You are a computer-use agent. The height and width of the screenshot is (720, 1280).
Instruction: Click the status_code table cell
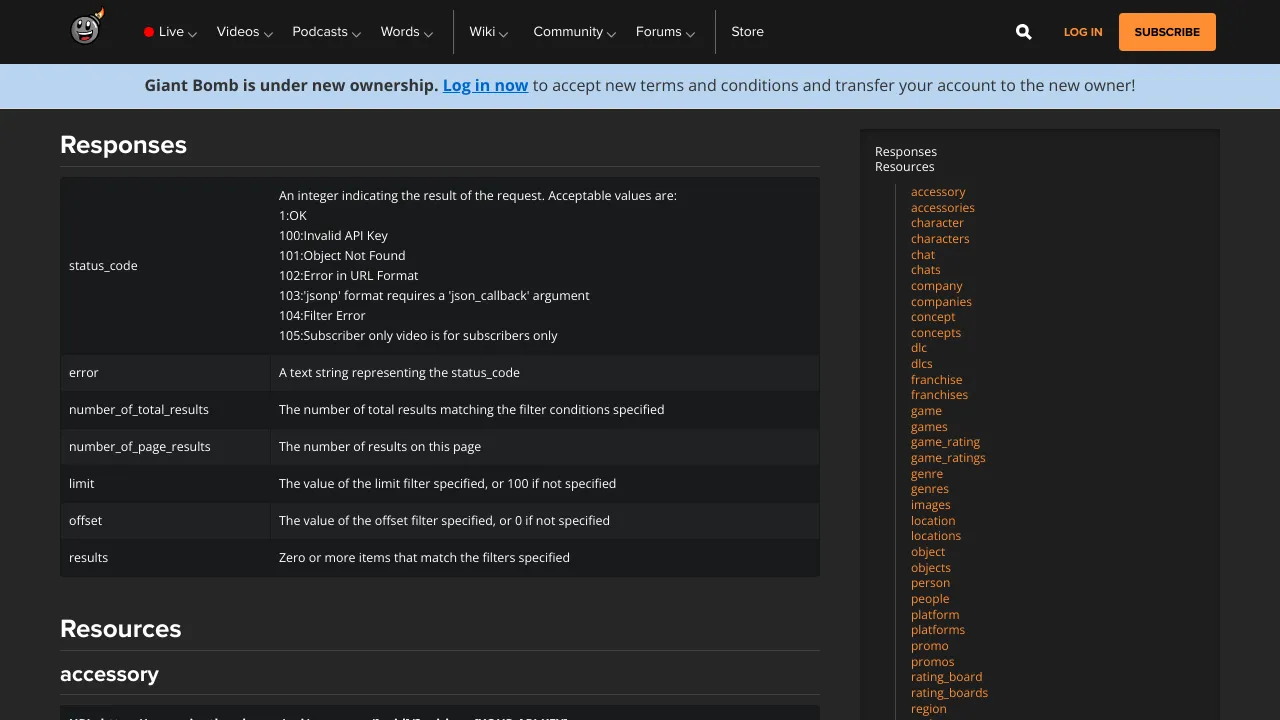pos(165,266)
